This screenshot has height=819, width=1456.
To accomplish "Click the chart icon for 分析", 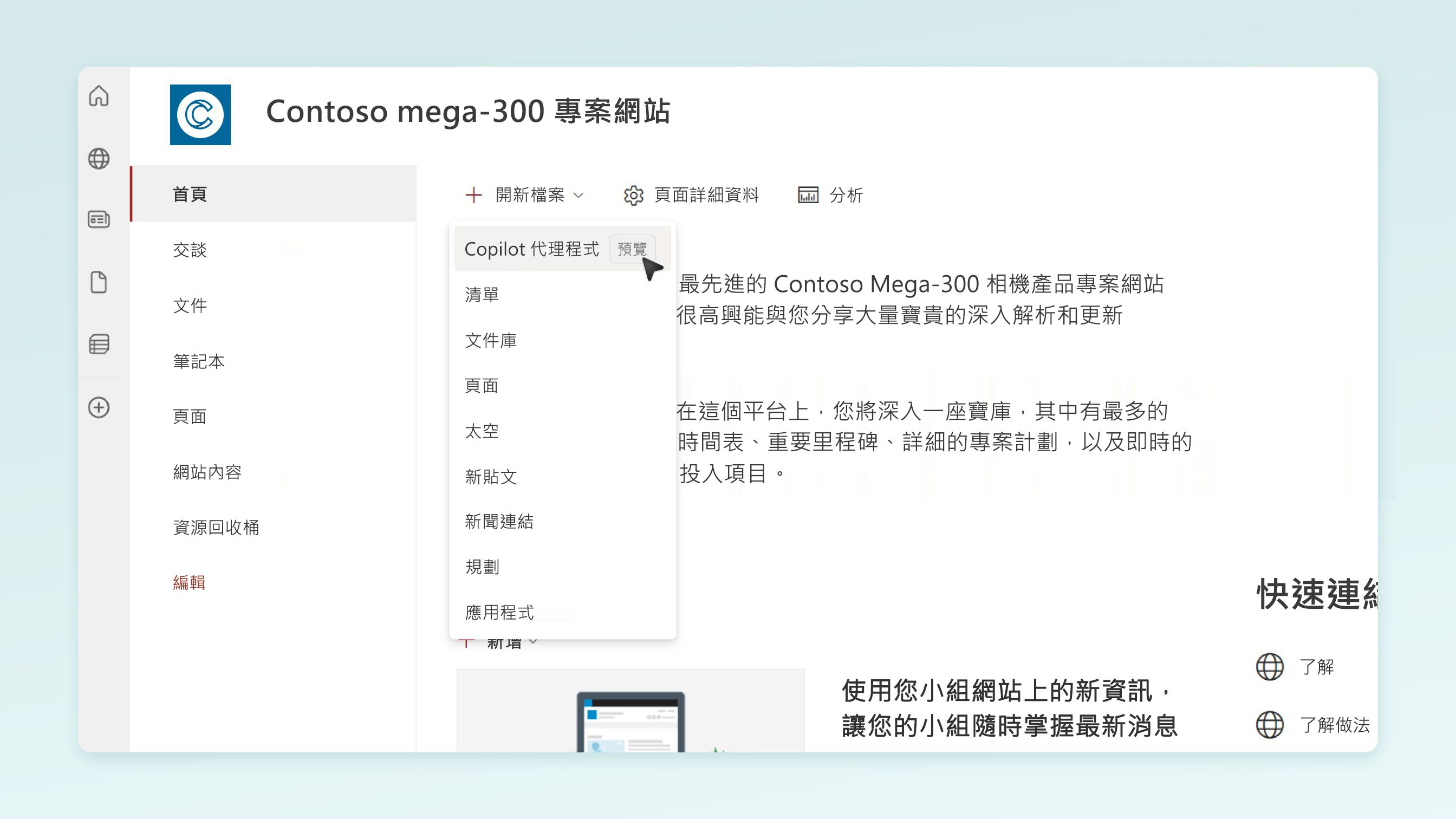I will point(808,195).
